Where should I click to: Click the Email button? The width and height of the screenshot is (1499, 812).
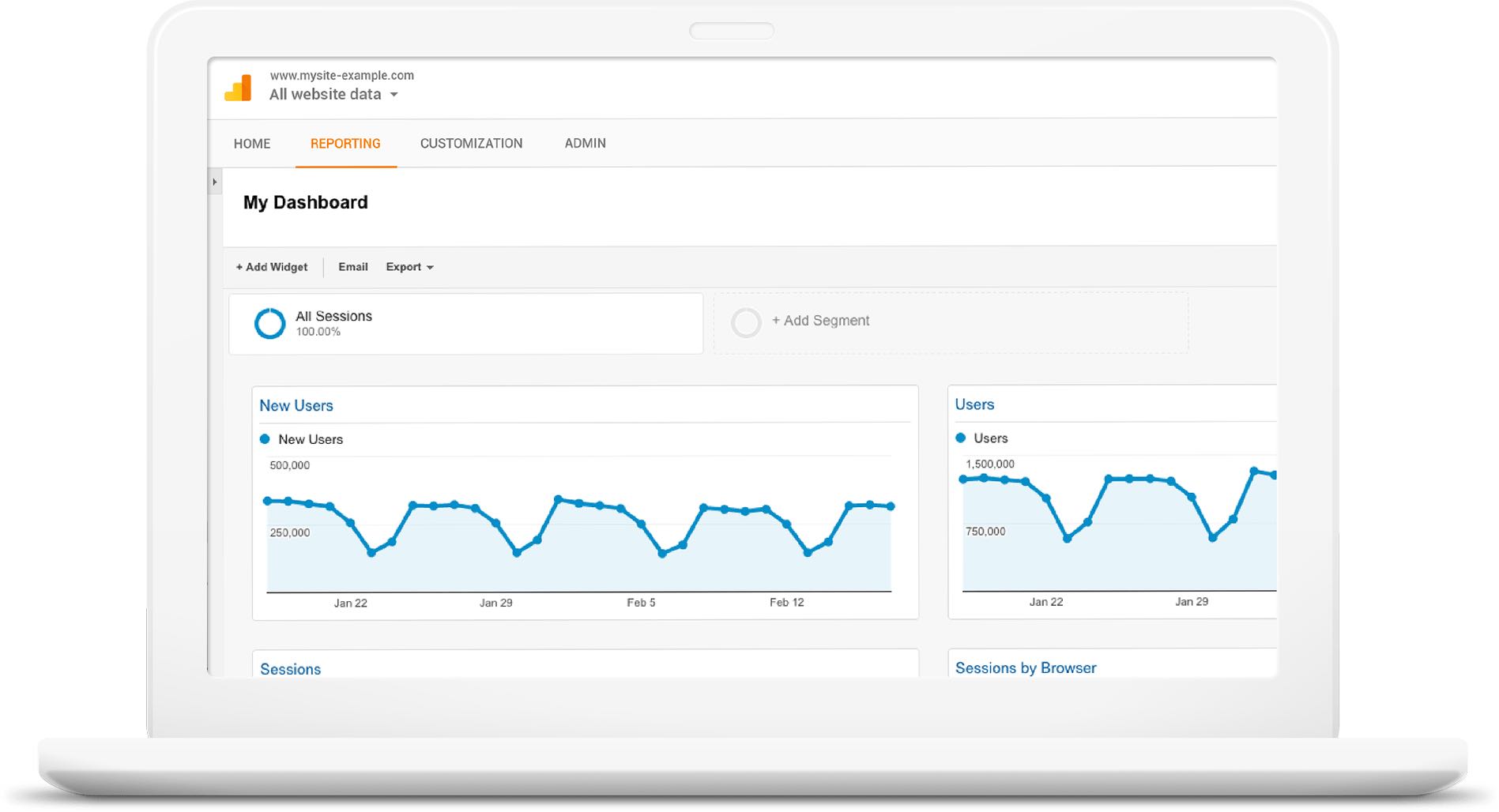pos(352,267)
